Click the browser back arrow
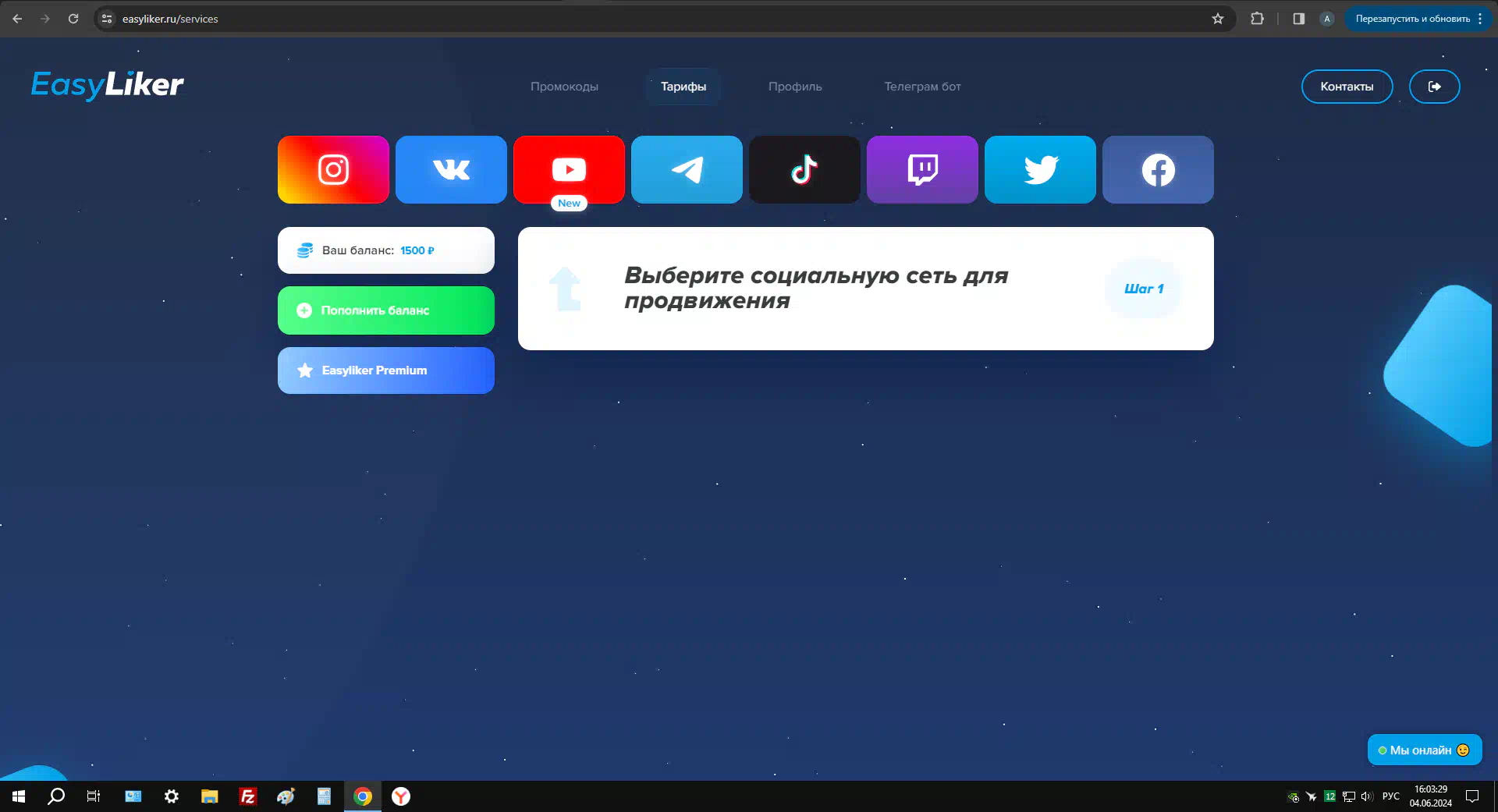This screenshot has width=1498, height=812. tap(17, 19)
